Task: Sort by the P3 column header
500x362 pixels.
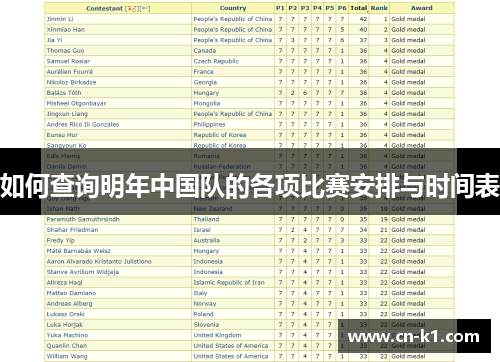Action: tap(305, 8)
